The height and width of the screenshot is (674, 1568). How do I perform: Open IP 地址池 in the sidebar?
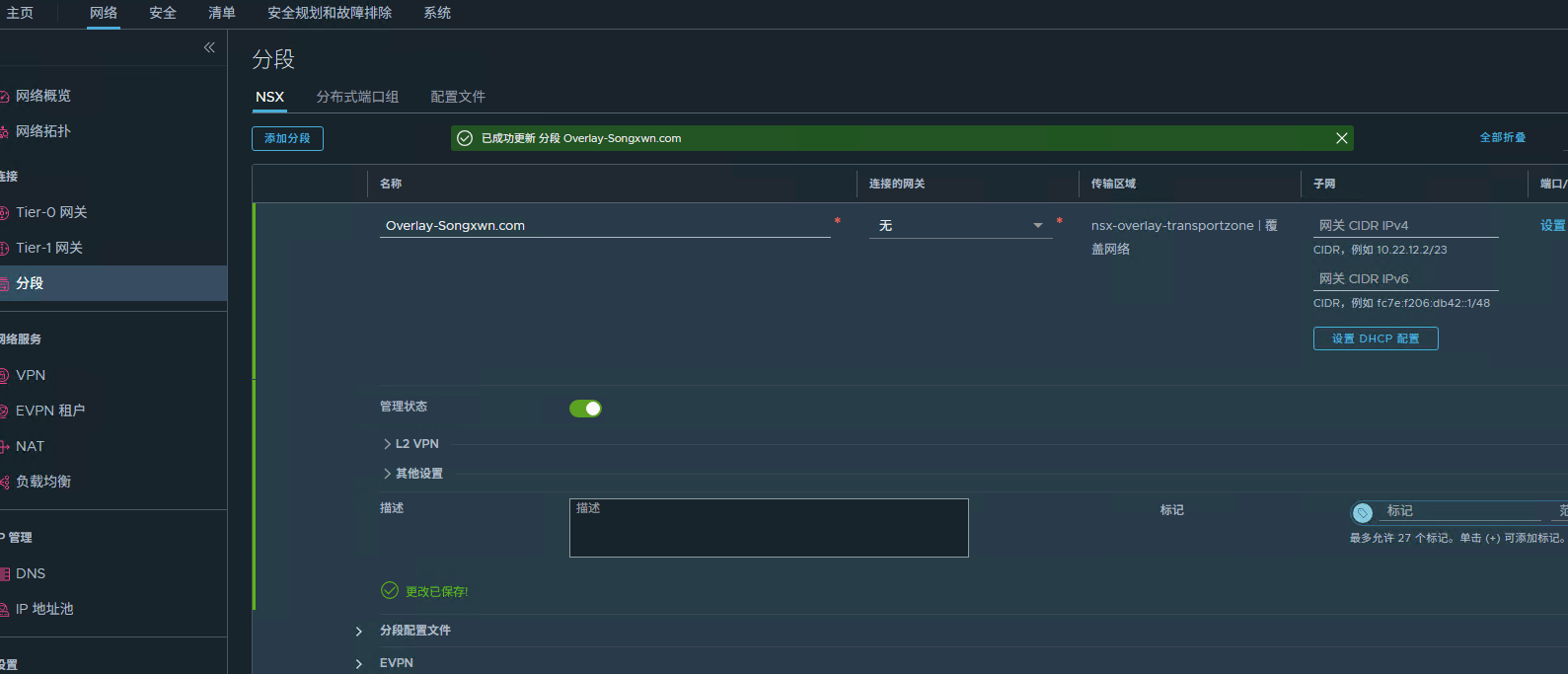click(44, 609)
